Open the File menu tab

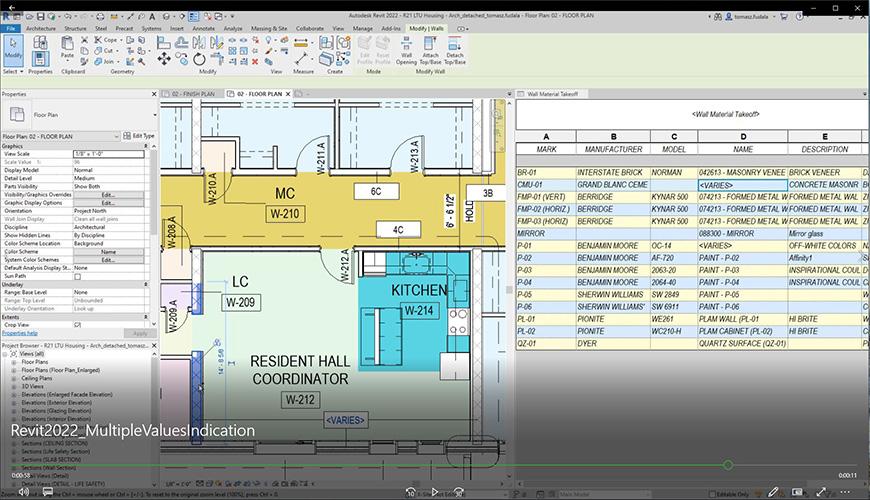[11, 28]
